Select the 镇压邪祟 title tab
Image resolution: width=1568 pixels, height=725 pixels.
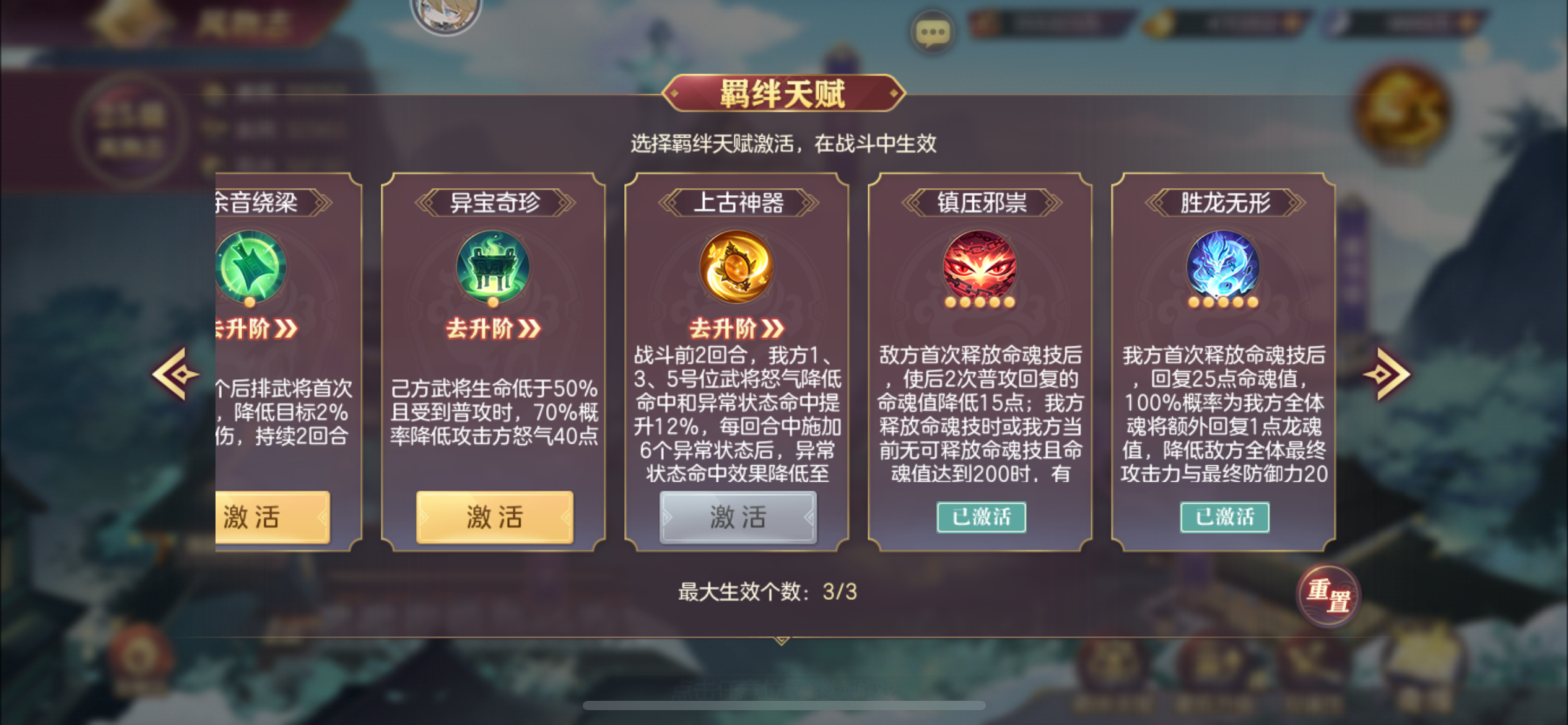[982, 203]
